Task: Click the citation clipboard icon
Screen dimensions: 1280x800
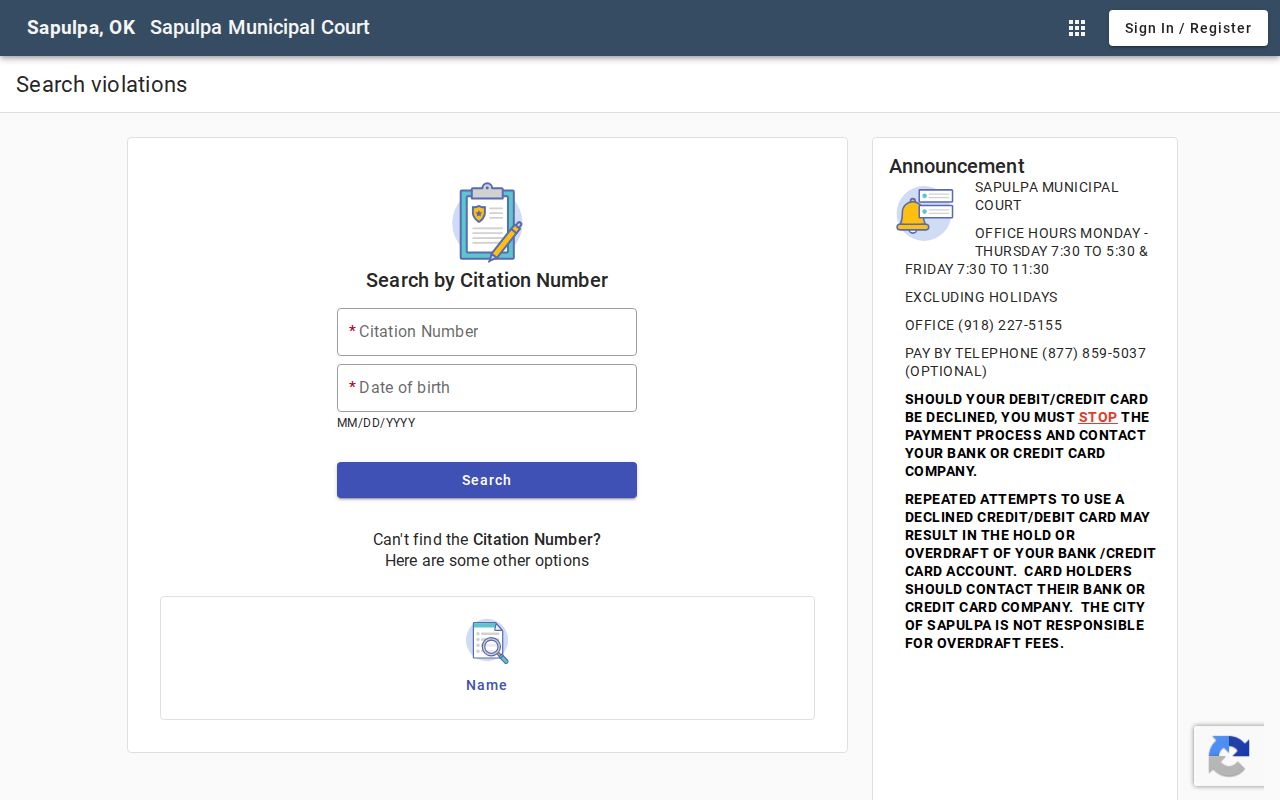Action: (x=487, y=222)
